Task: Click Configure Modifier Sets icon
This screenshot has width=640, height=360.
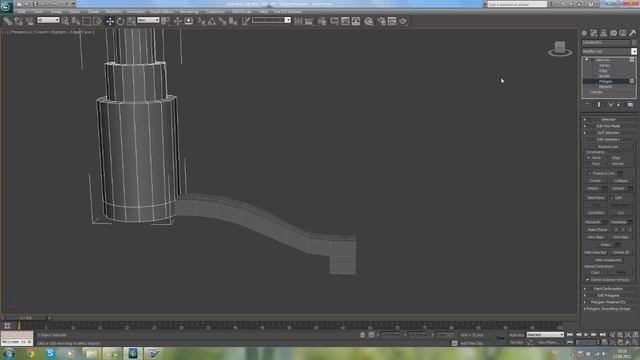Action: (630, 104)
